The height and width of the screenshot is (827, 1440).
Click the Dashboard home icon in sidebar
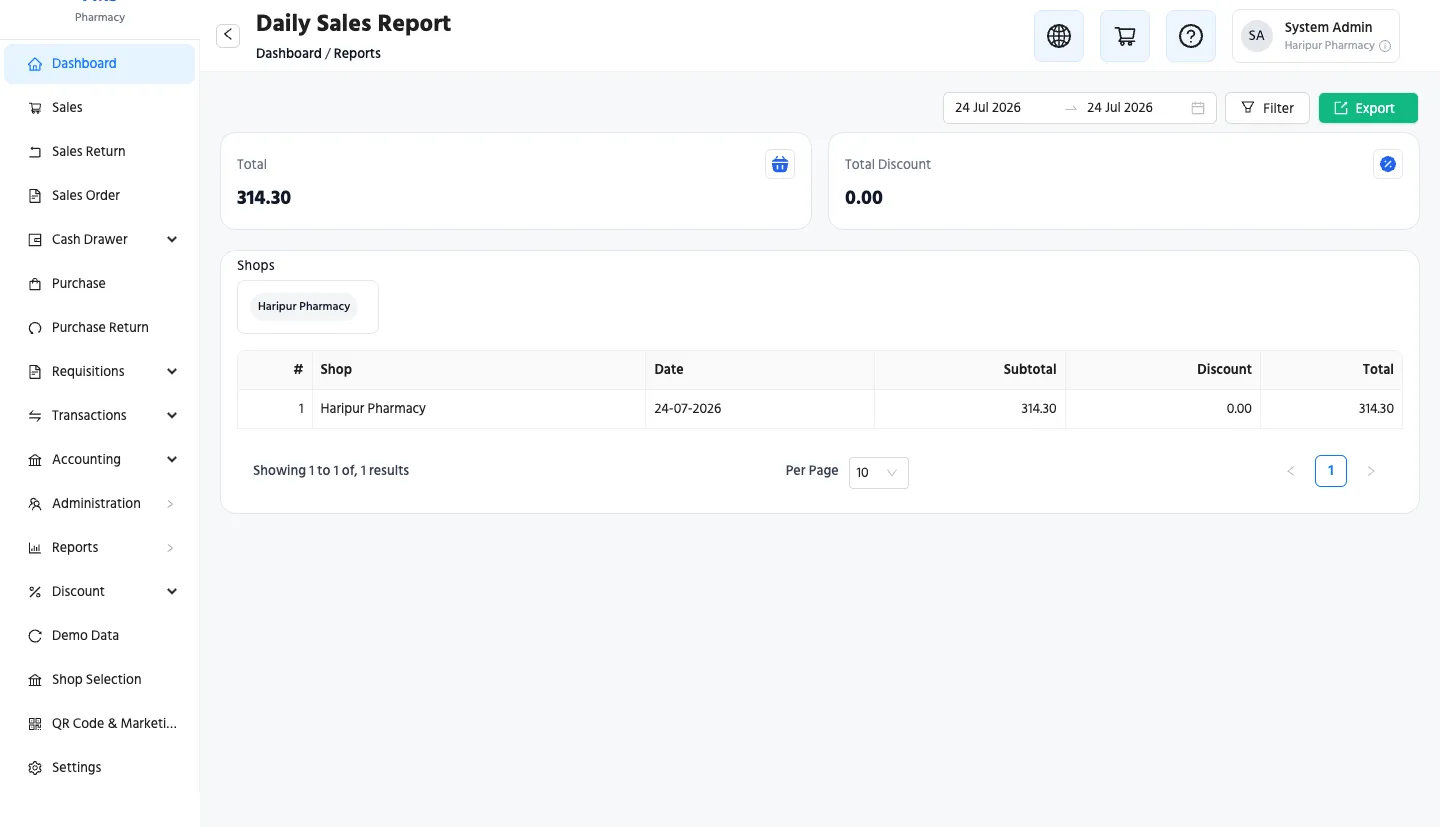coord(35,64)
